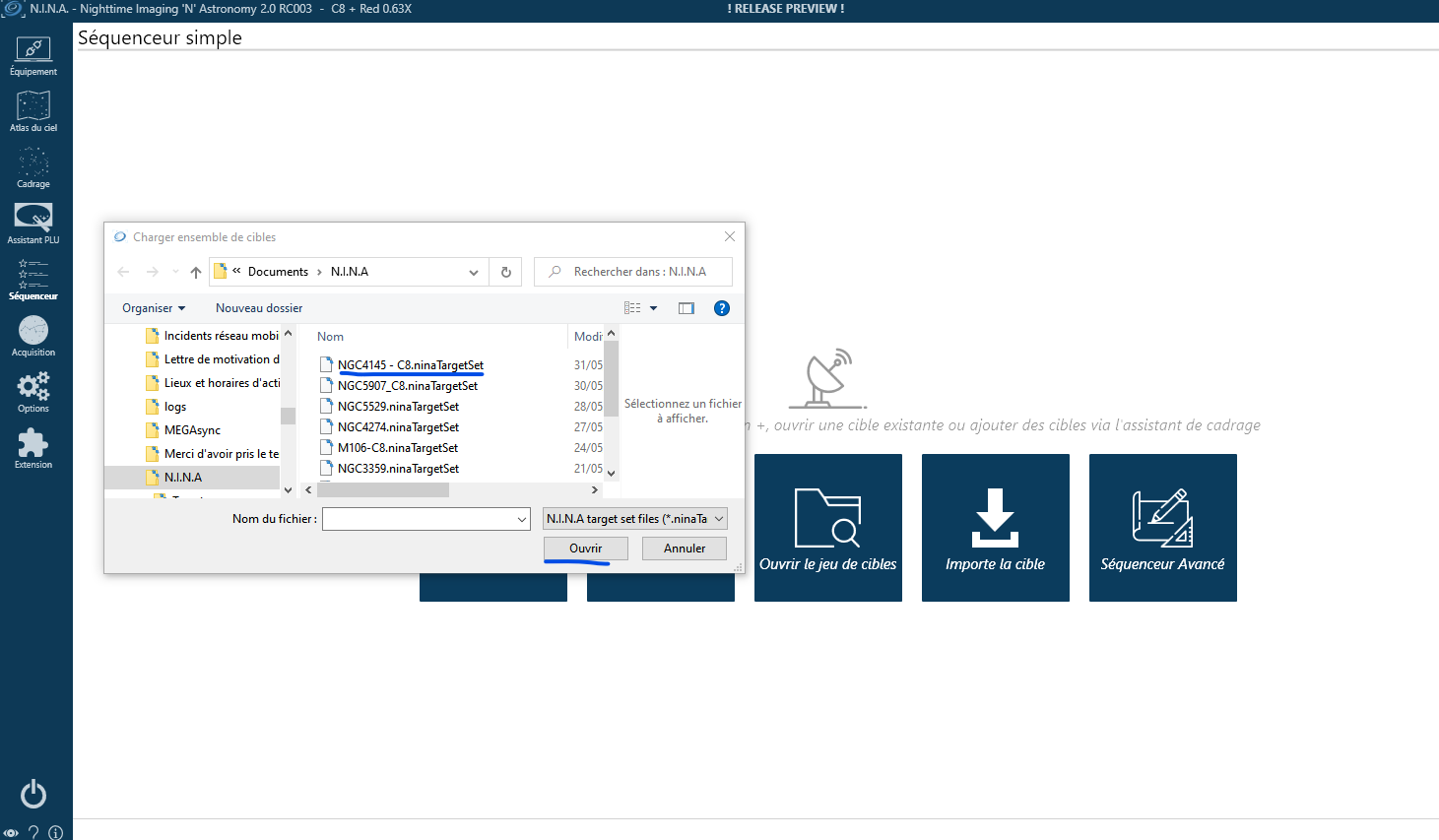Select the Merci d'avoir pris le te folder
The height and width of the screenshot is (840, 1439).
pos(212,454)
